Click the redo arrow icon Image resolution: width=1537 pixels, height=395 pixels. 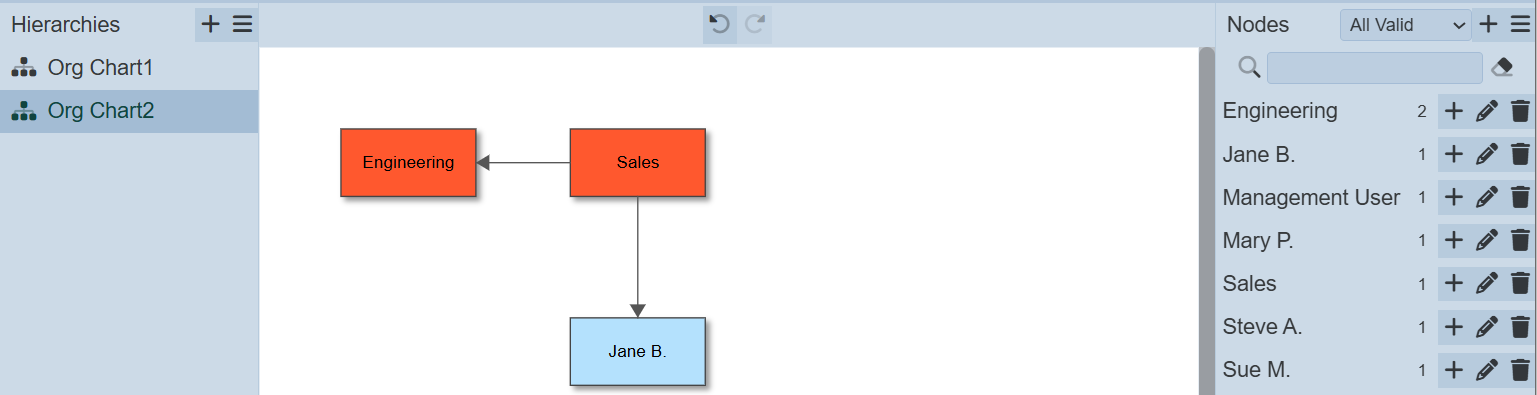point(755,25)
